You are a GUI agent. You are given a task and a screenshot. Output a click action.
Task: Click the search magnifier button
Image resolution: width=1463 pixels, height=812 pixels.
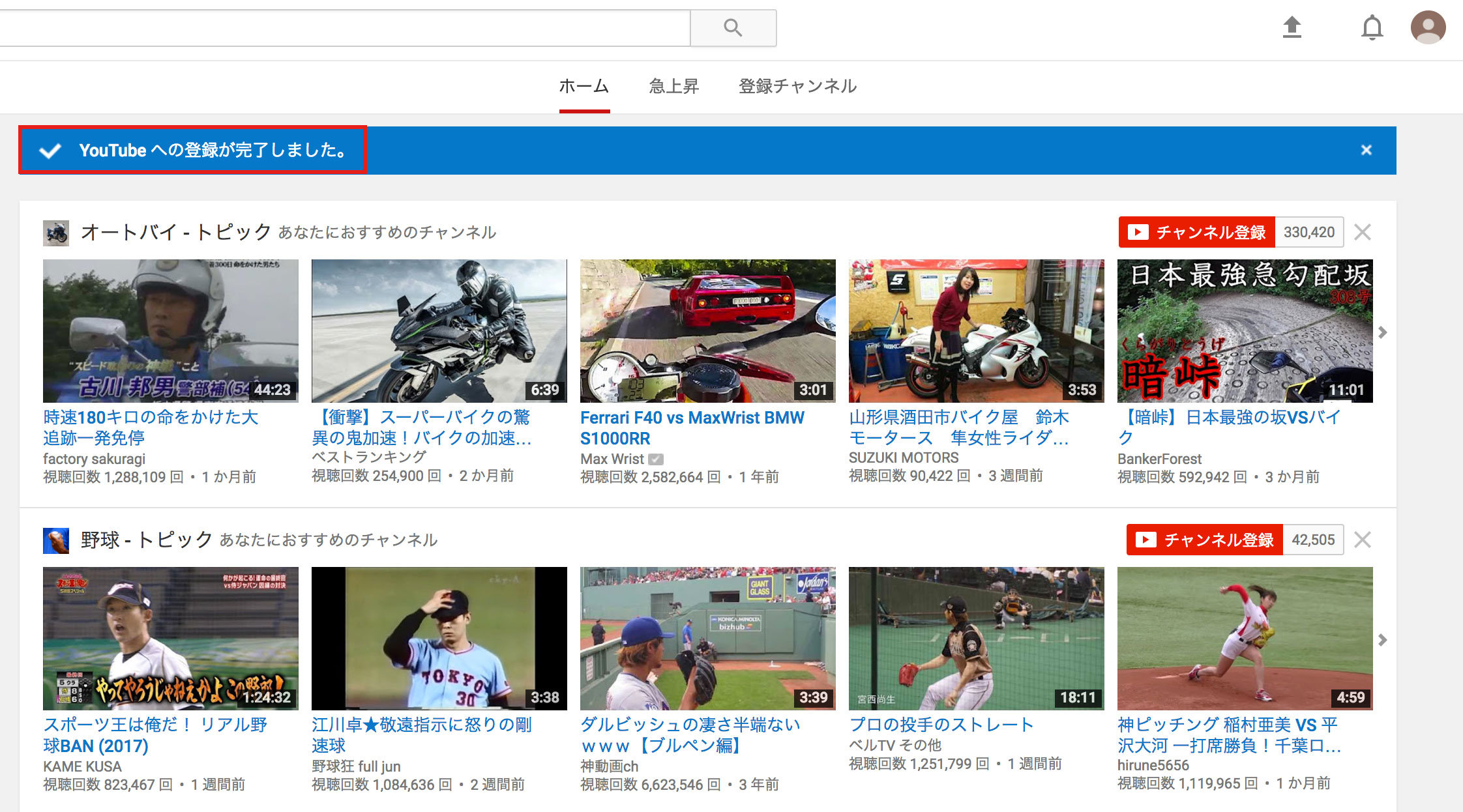coord(733,27)
